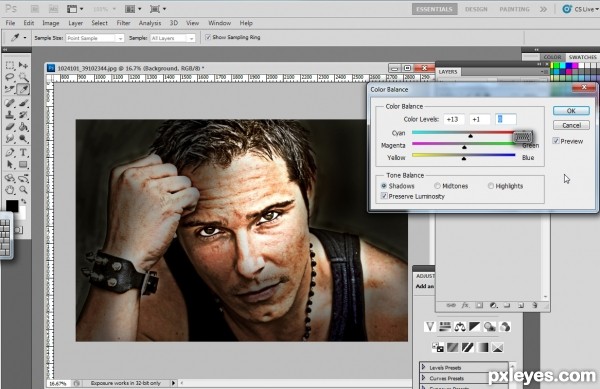Select the Eraser tool
600x389 pixels.
[x=10, y=127]
